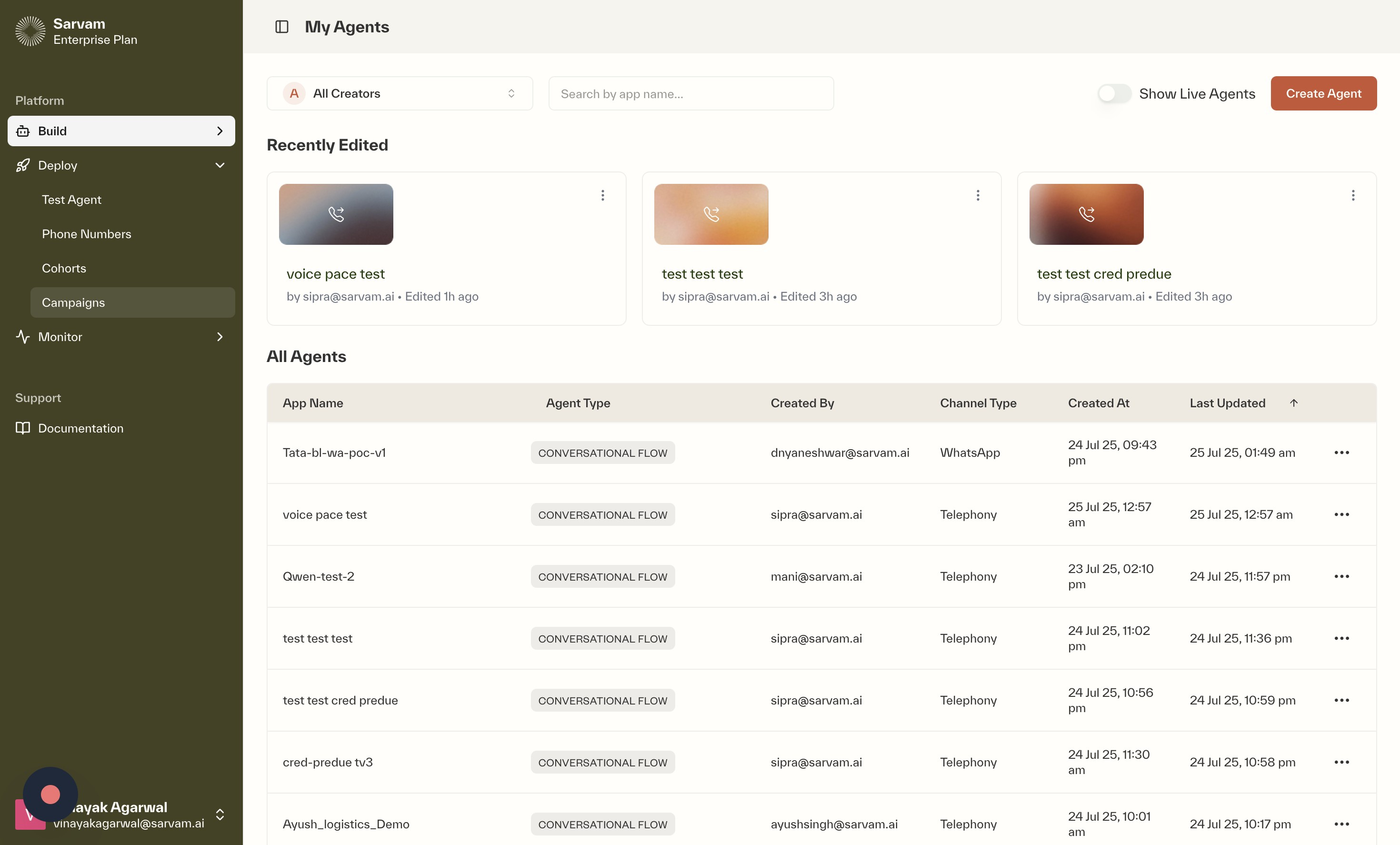Click Channel Type column header
1400x845 pixels.
[979, 403]
